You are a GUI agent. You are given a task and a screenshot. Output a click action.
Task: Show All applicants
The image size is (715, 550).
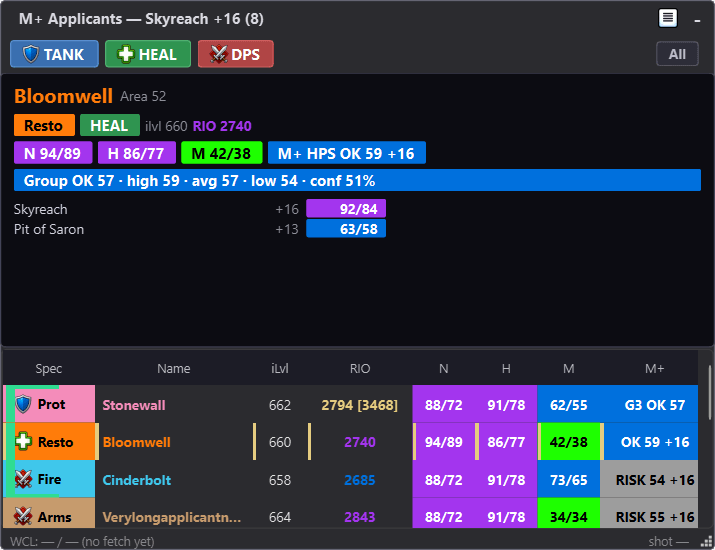click(677, 54)
